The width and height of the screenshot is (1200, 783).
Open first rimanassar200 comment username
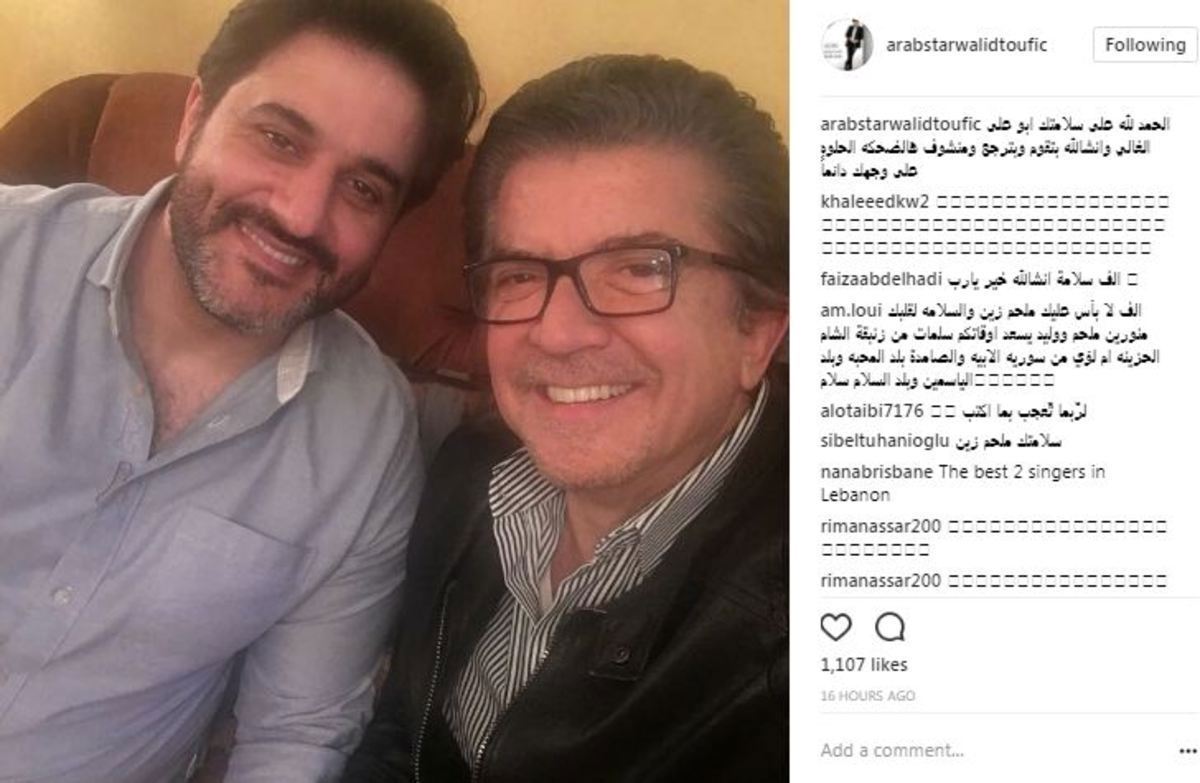[x=880, y=526]
